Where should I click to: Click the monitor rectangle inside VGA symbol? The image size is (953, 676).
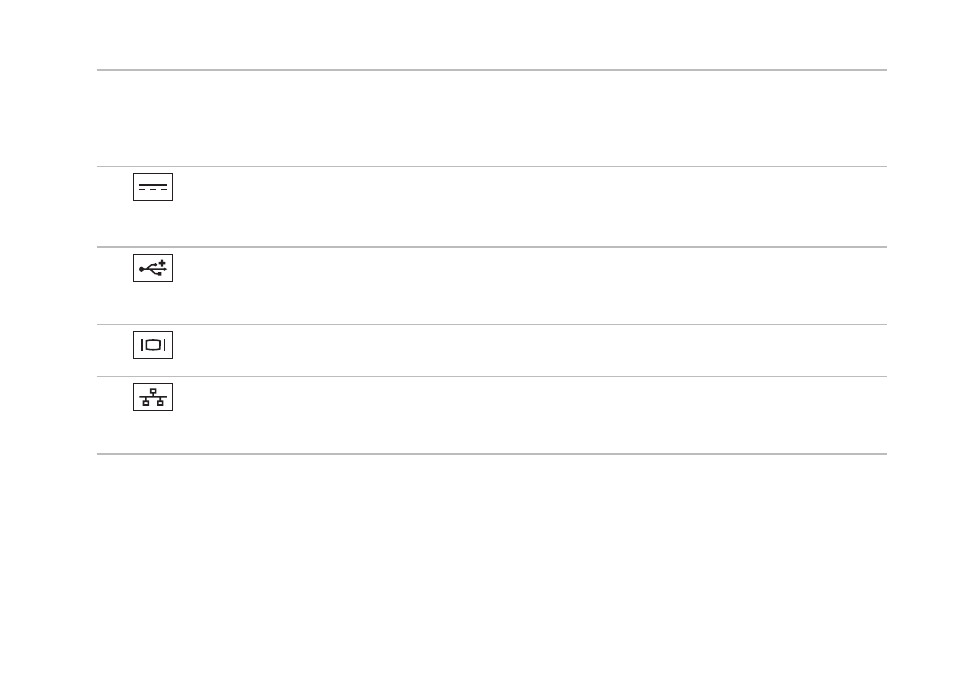[x=153, y=345]
